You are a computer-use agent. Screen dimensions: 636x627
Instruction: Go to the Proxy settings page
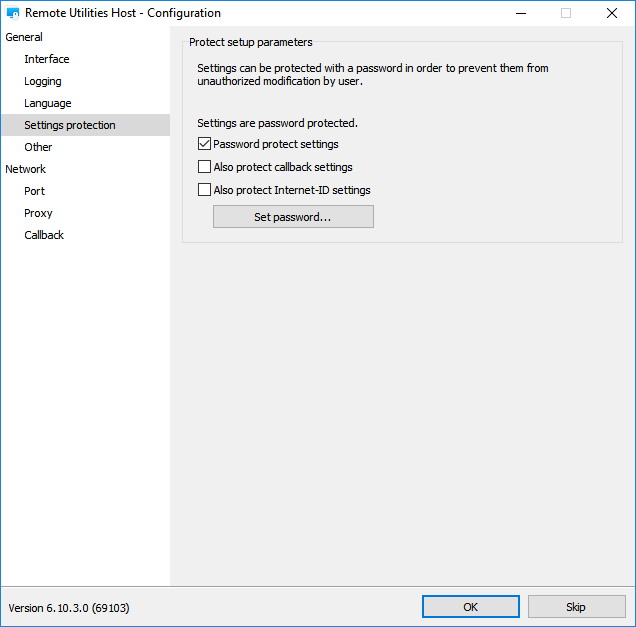[x=38, y=213]
